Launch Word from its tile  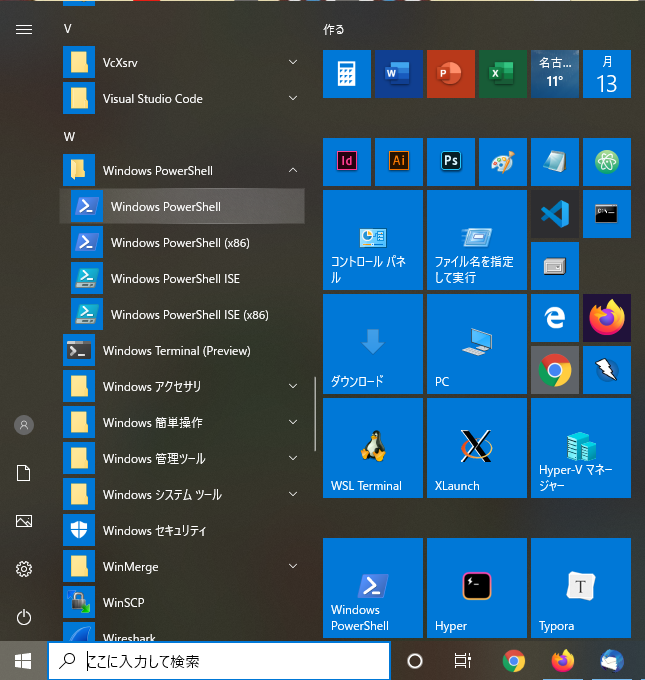click(x=399, y=74)
